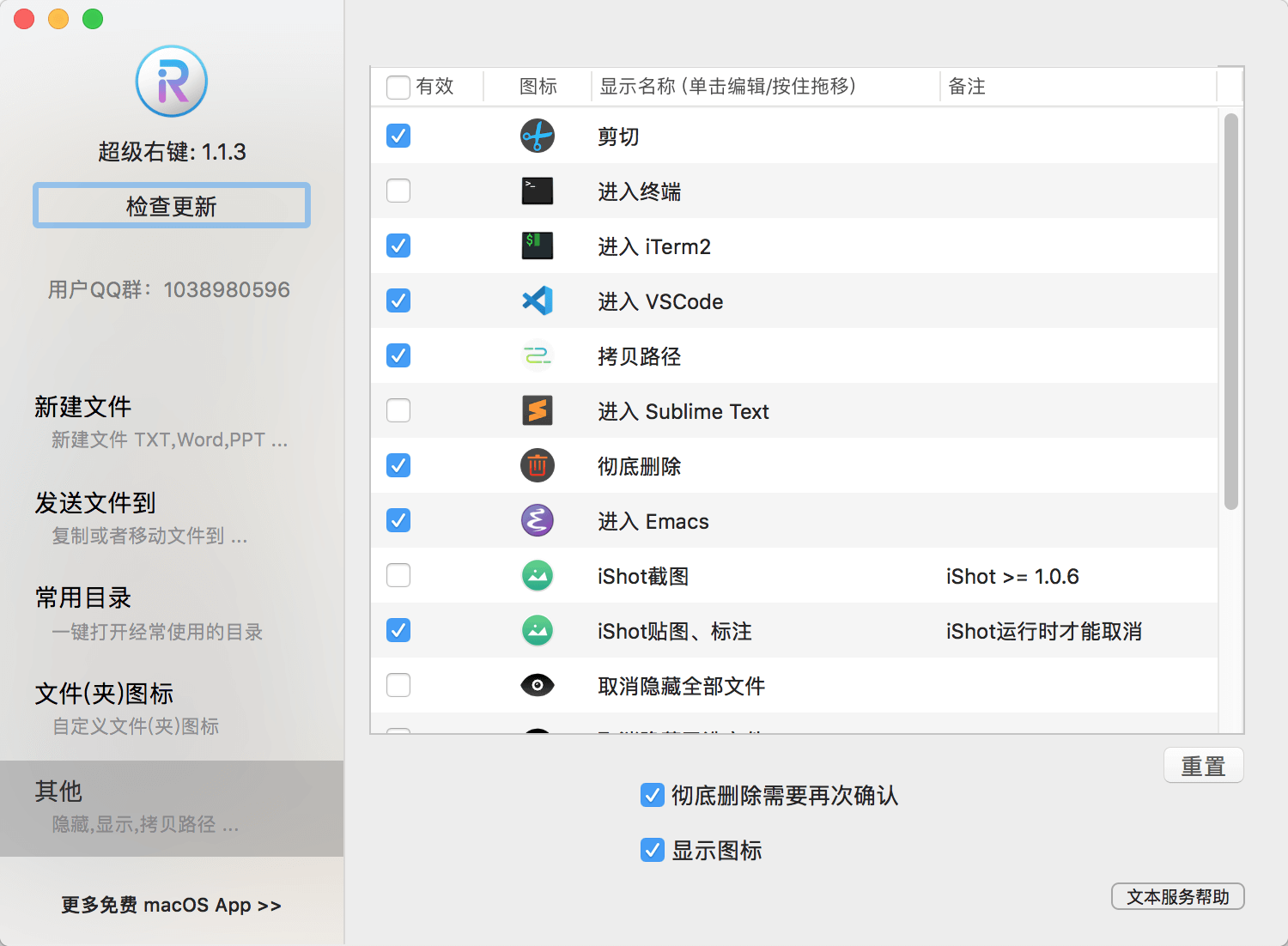This screenshot has width=1288, height=946.
Task: Open 更多免费 macOS App link
Action: [172, 905]
